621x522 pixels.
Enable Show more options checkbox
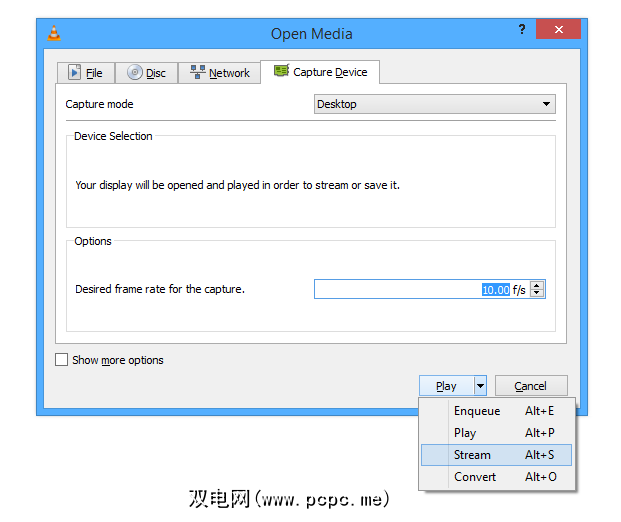[61, 360]
